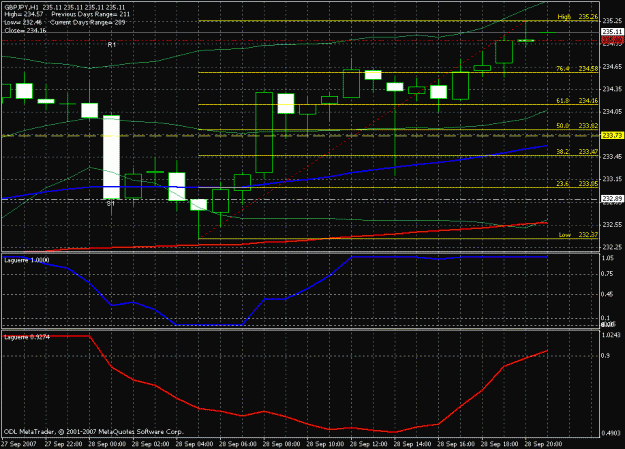Viewport: 625px width, 449px height.
Task: Click the 233.45 price scale value
Action: pos(613,156)
